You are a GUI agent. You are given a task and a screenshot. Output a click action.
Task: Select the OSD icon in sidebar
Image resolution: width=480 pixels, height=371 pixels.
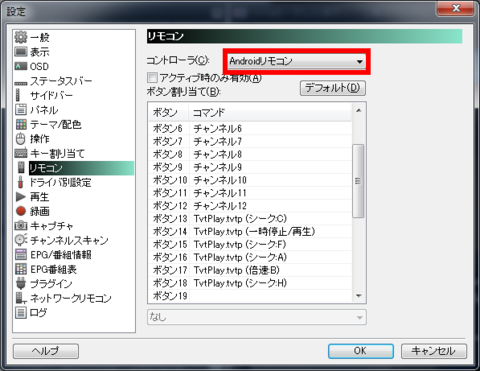[x=21, y=66]
